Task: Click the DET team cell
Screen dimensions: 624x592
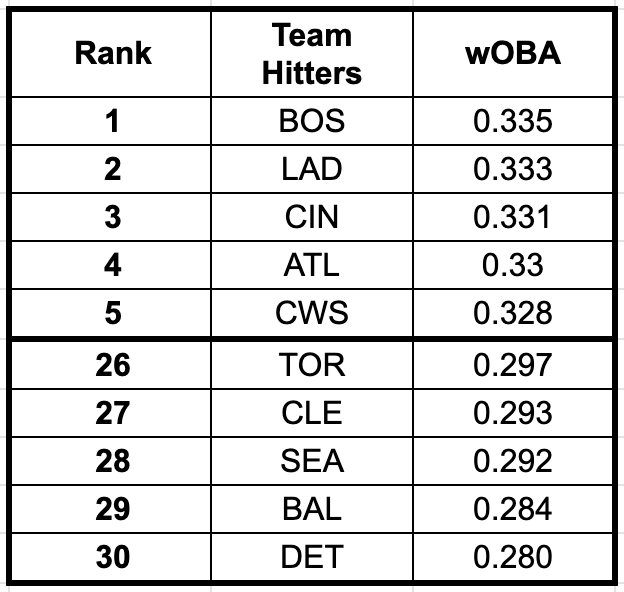Action: (x=312, y=557)
